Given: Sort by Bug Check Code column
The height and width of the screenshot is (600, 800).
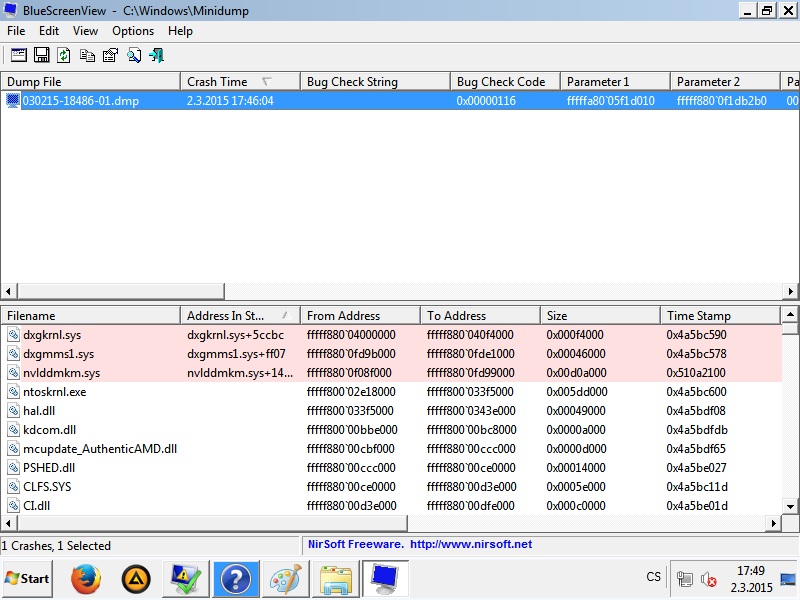Looking at the screenshot, I should 506,82.
